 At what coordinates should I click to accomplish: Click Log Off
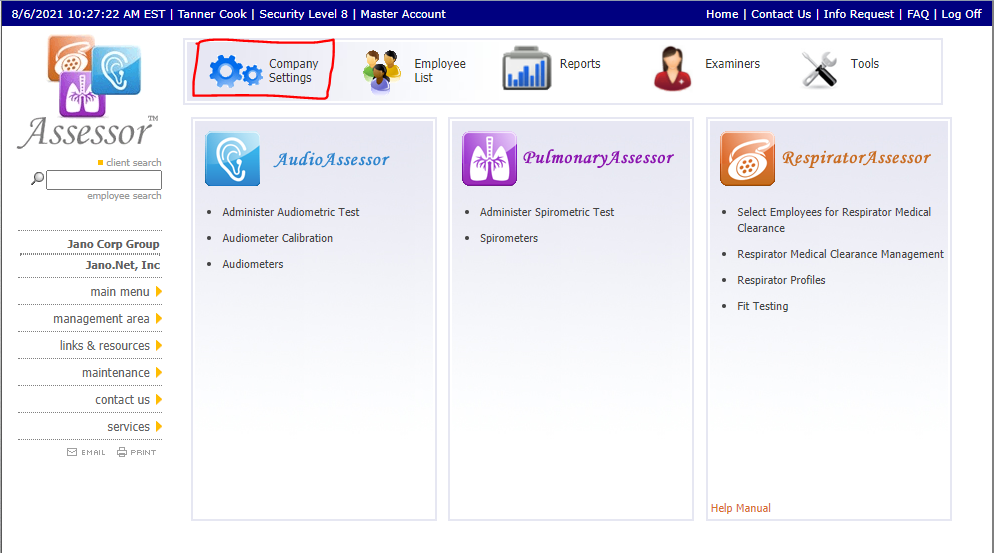(x=961, y=14)
